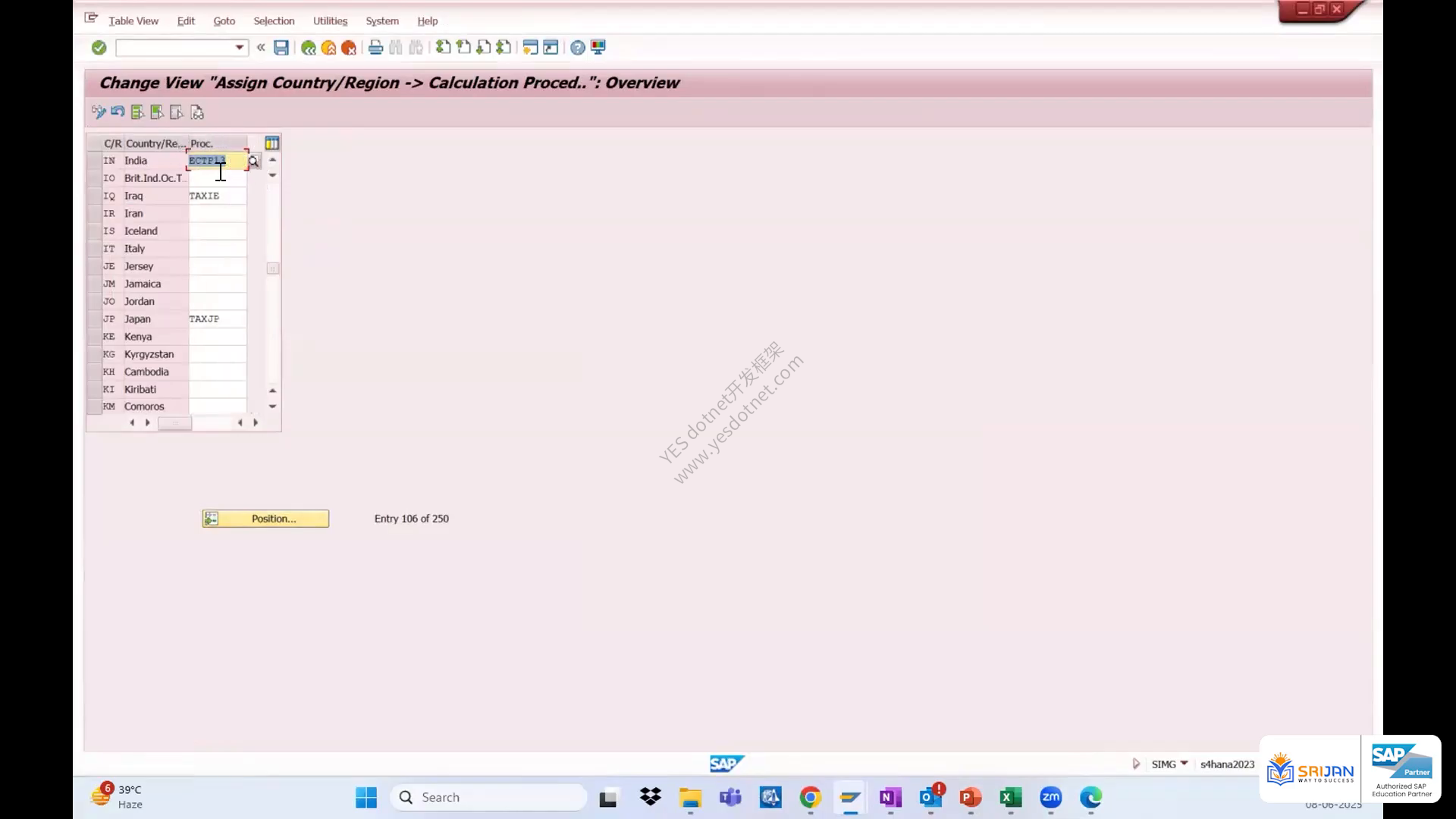Open the Edit menu
This screenshot has height=819, width=1456.
point(186,21)
